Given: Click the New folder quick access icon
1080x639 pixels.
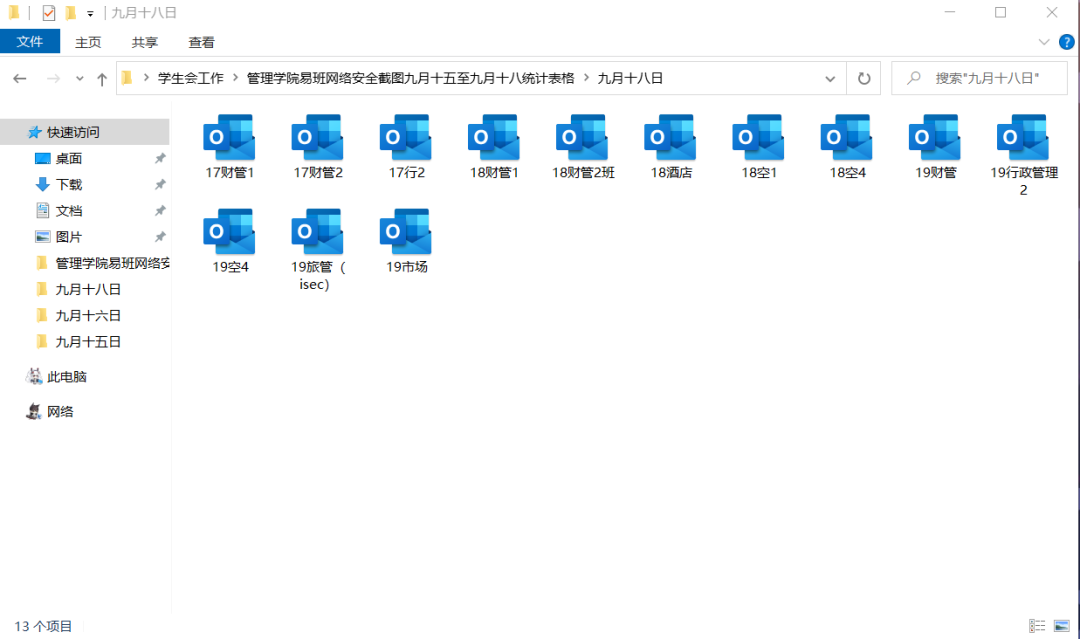Looking at the screenshot, I should click(70, 12).
